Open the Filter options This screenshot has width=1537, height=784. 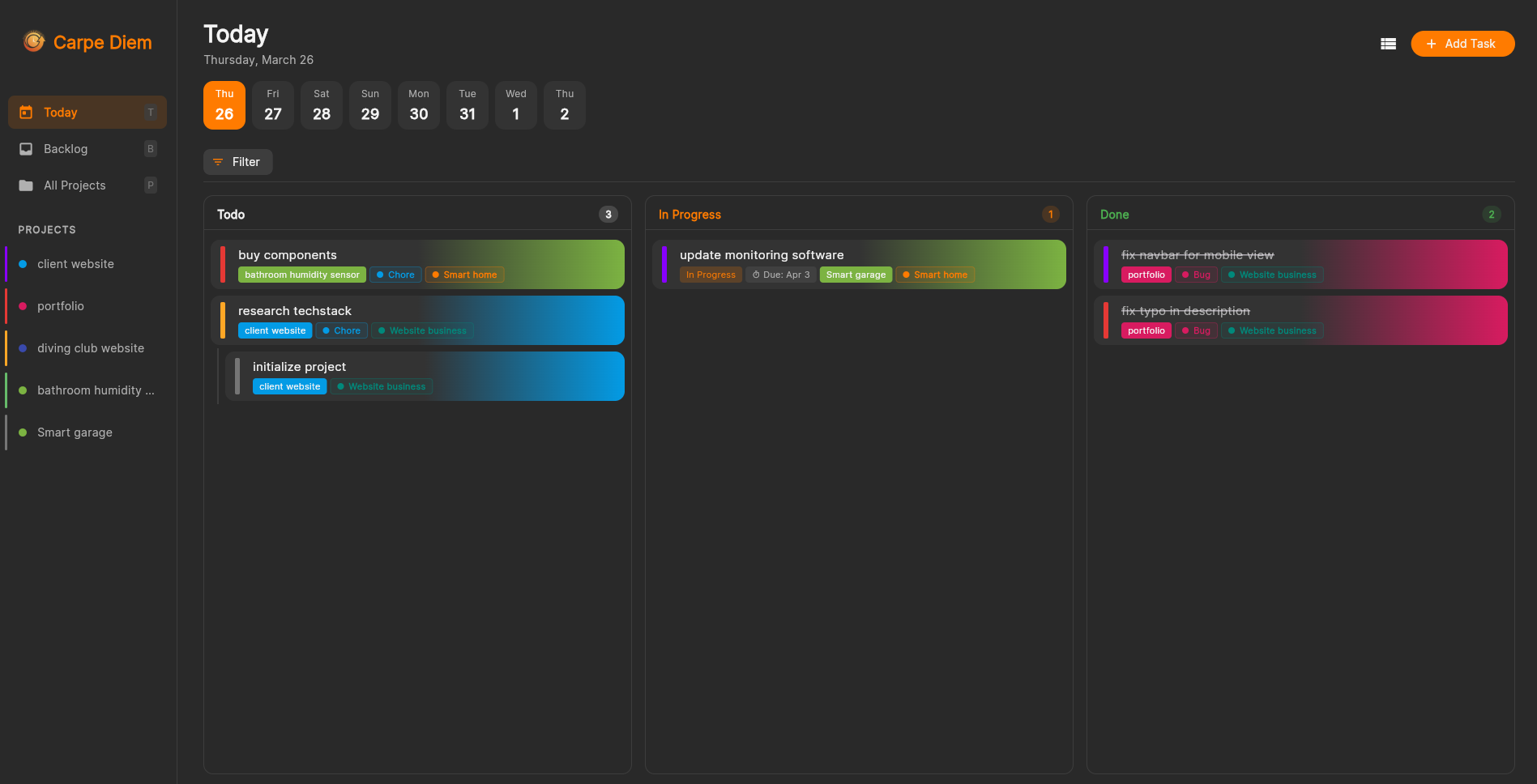(x=237, y=162)
